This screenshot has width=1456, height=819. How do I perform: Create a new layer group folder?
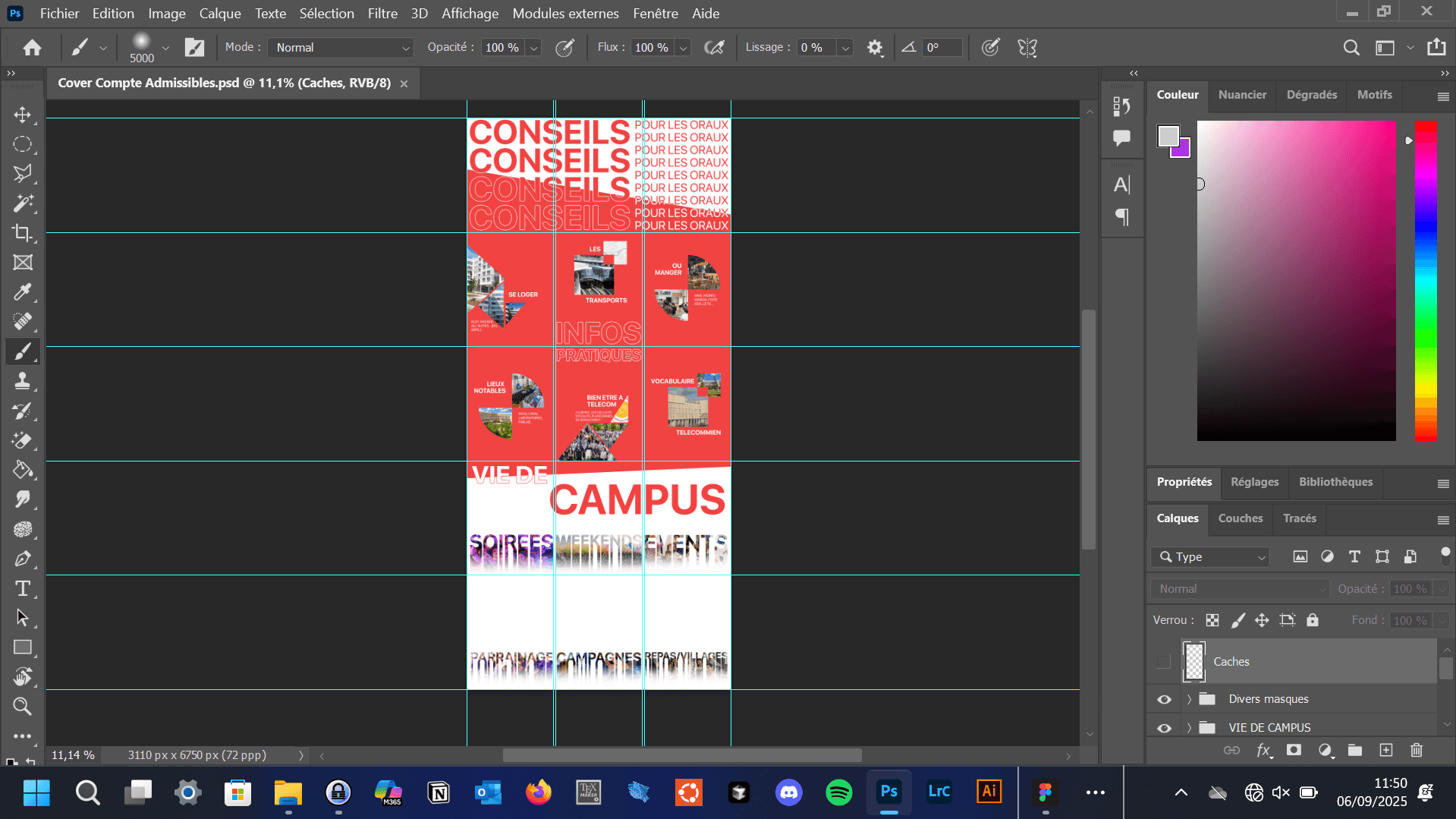tap(1354, 750)
